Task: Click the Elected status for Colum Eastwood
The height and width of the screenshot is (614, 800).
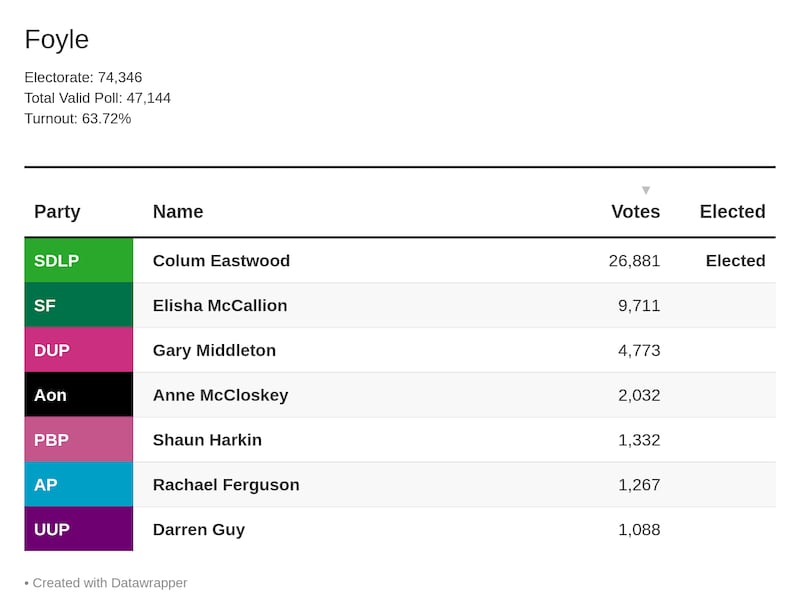Action: 735,261
